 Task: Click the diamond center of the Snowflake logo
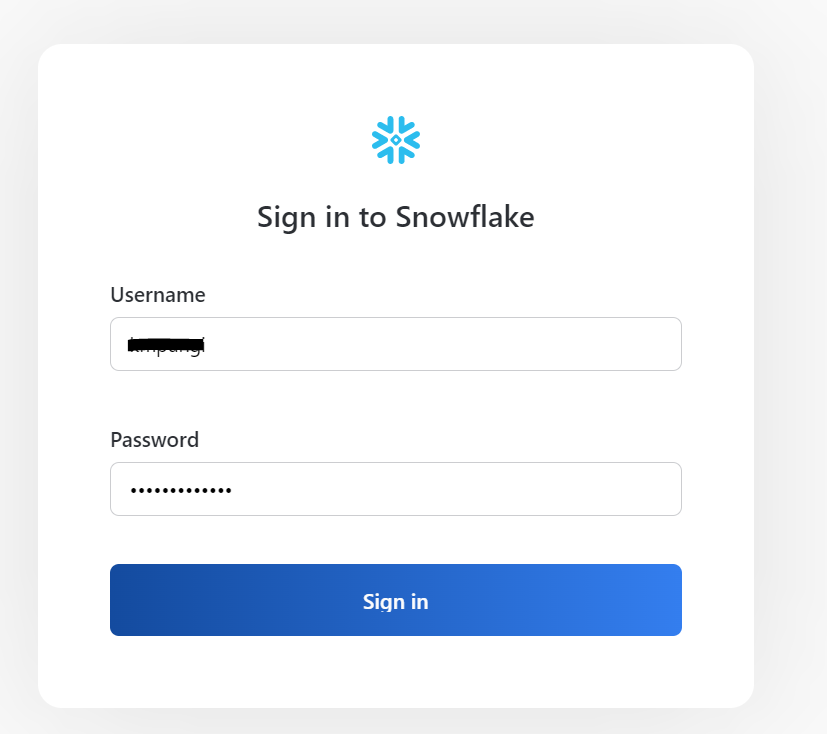[396, 141]
